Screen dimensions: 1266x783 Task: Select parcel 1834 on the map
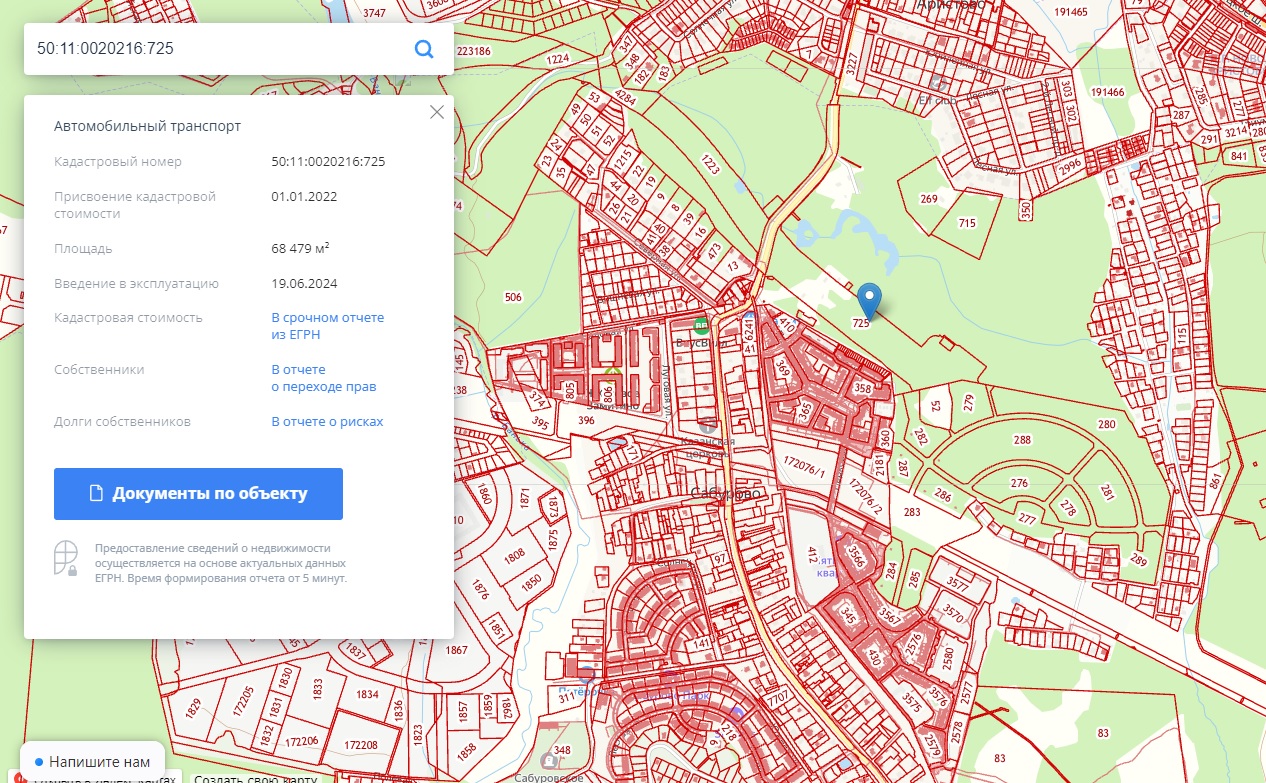coord(367,695)
